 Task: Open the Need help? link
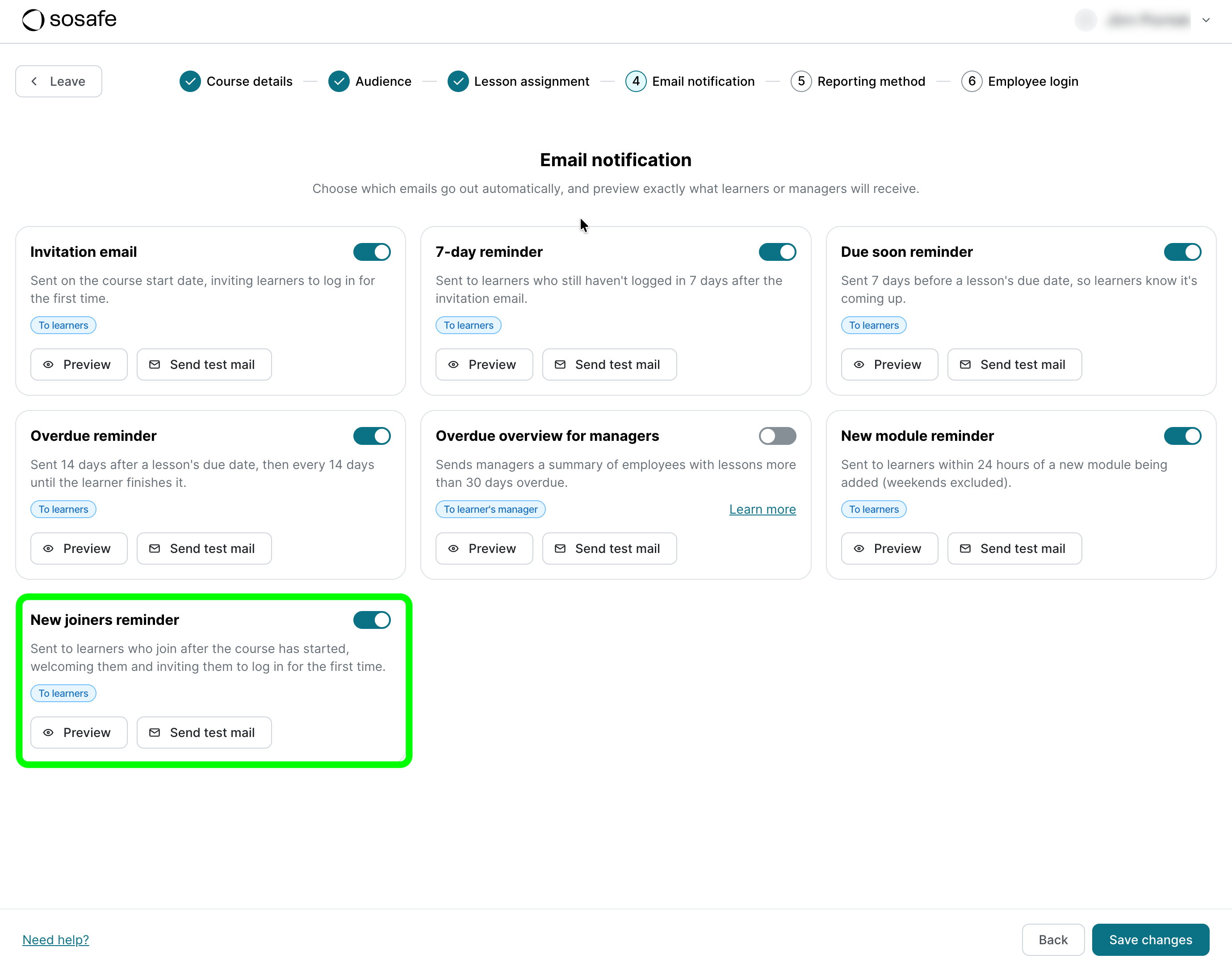click(x=56, y=939)
